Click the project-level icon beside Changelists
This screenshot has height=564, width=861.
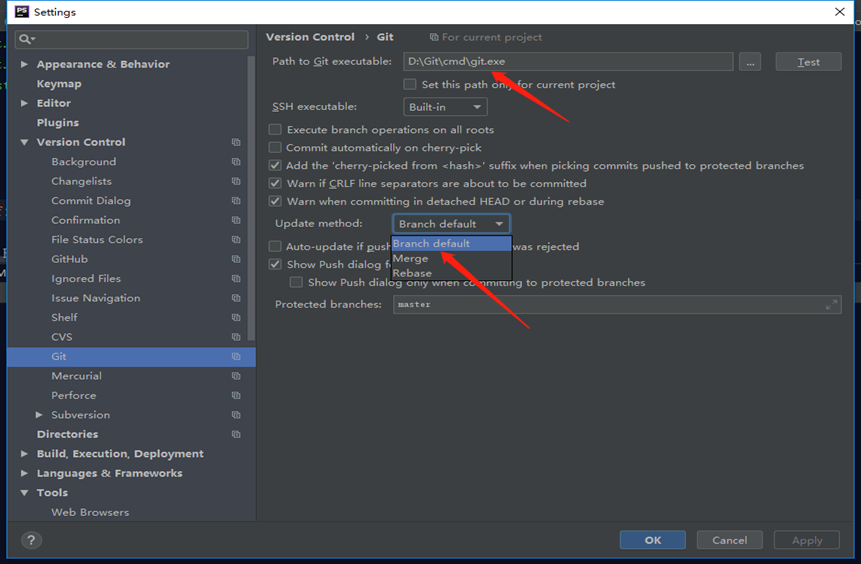pyautogui.click(x=236, y=181)
